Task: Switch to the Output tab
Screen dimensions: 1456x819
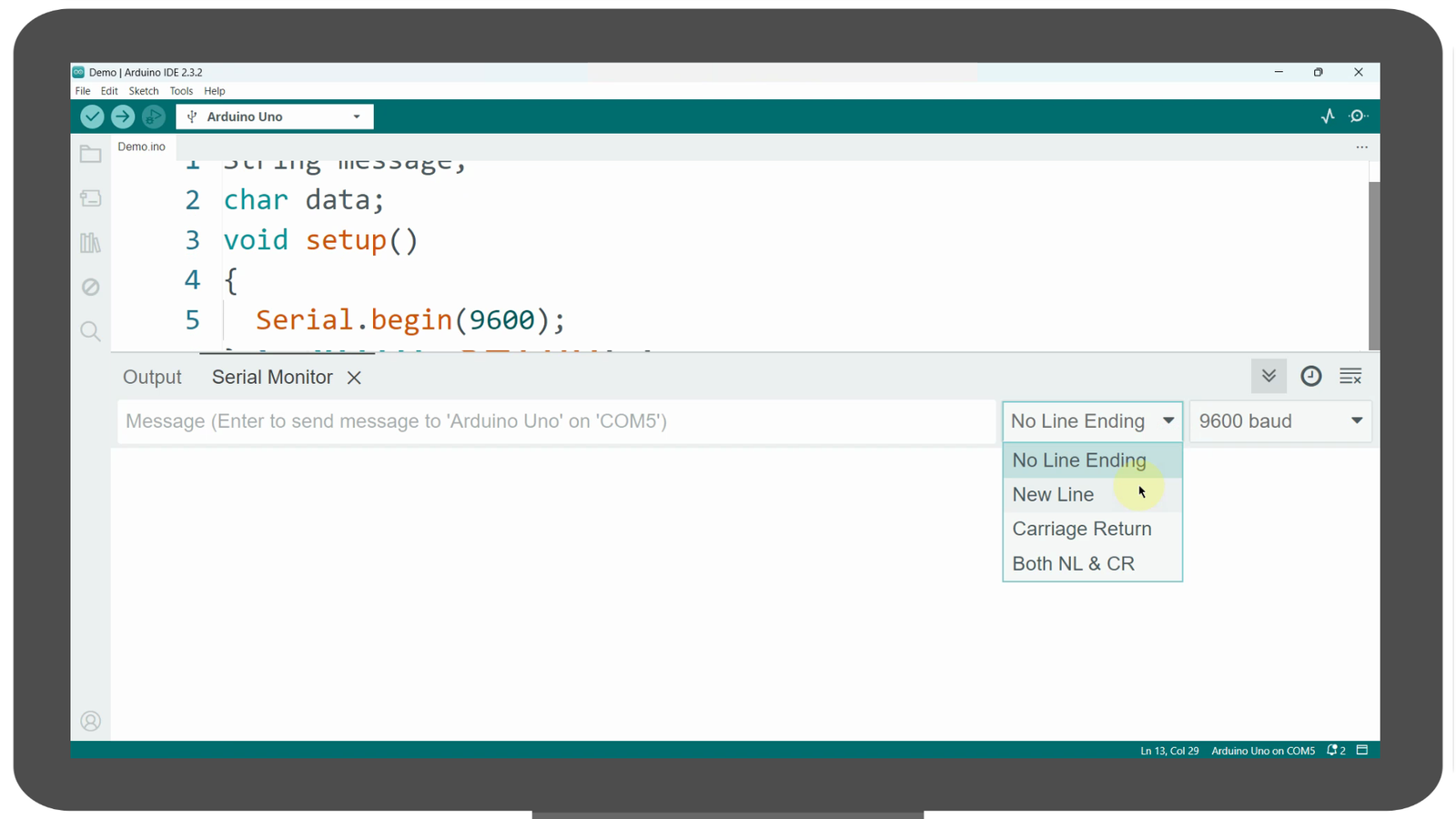Action: coord(152,378)
